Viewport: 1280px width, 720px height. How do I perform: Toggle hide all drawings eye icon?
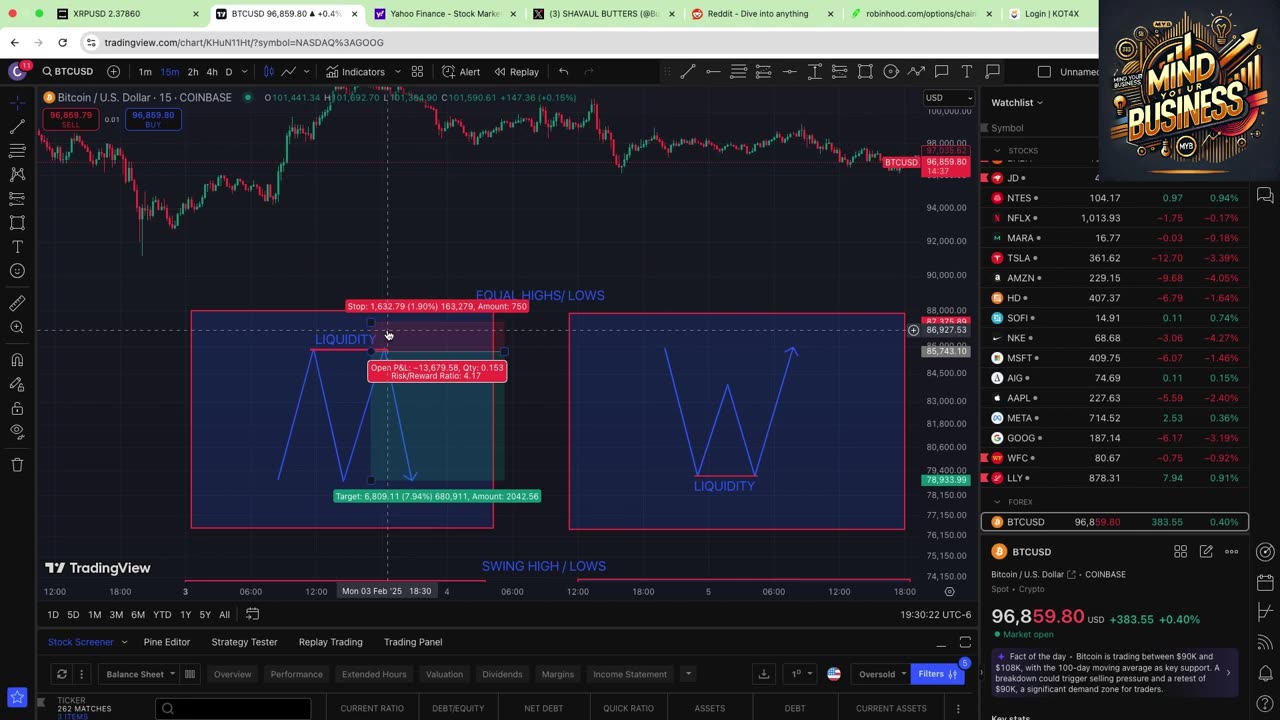[x=17, y=432]
